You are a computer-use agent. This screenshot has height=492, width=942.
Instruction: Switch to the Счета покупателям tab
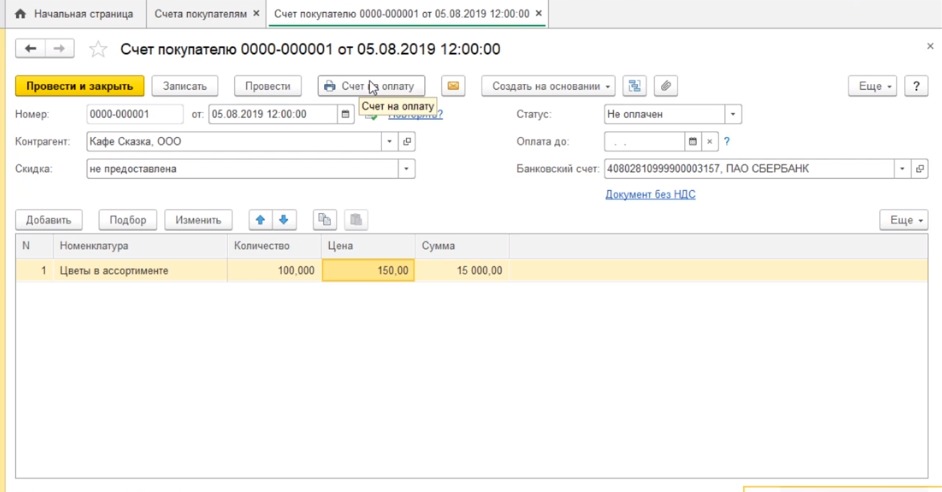pos(200,14)
